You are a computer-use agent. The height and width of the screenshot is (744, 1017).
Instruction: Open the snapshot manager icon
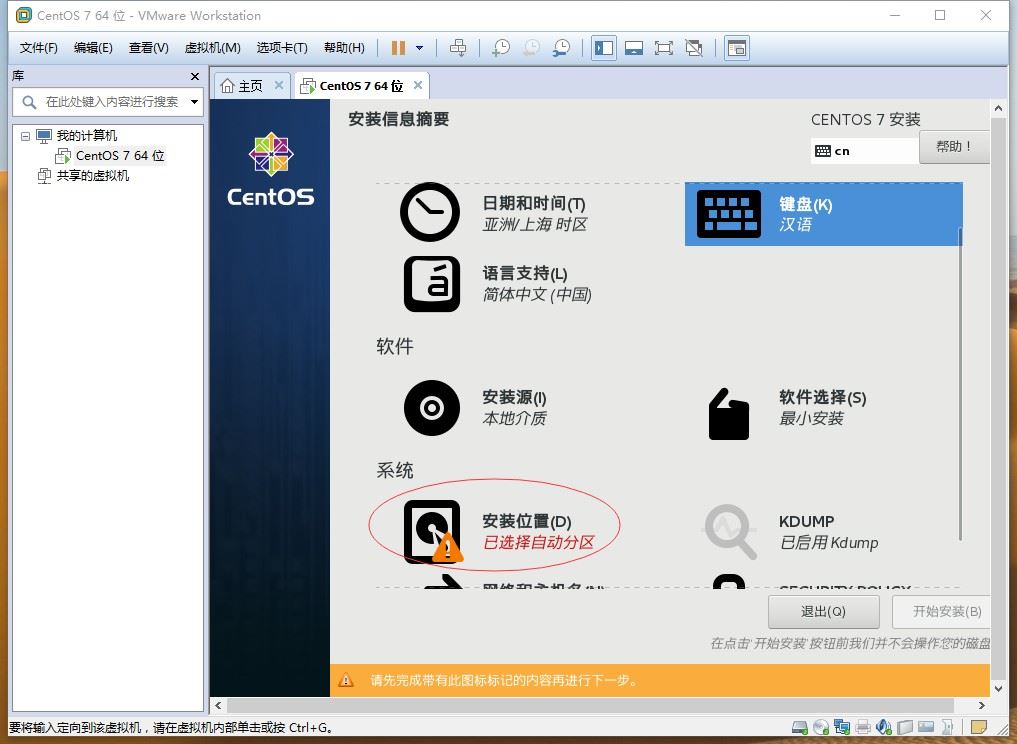coord(561,48)
